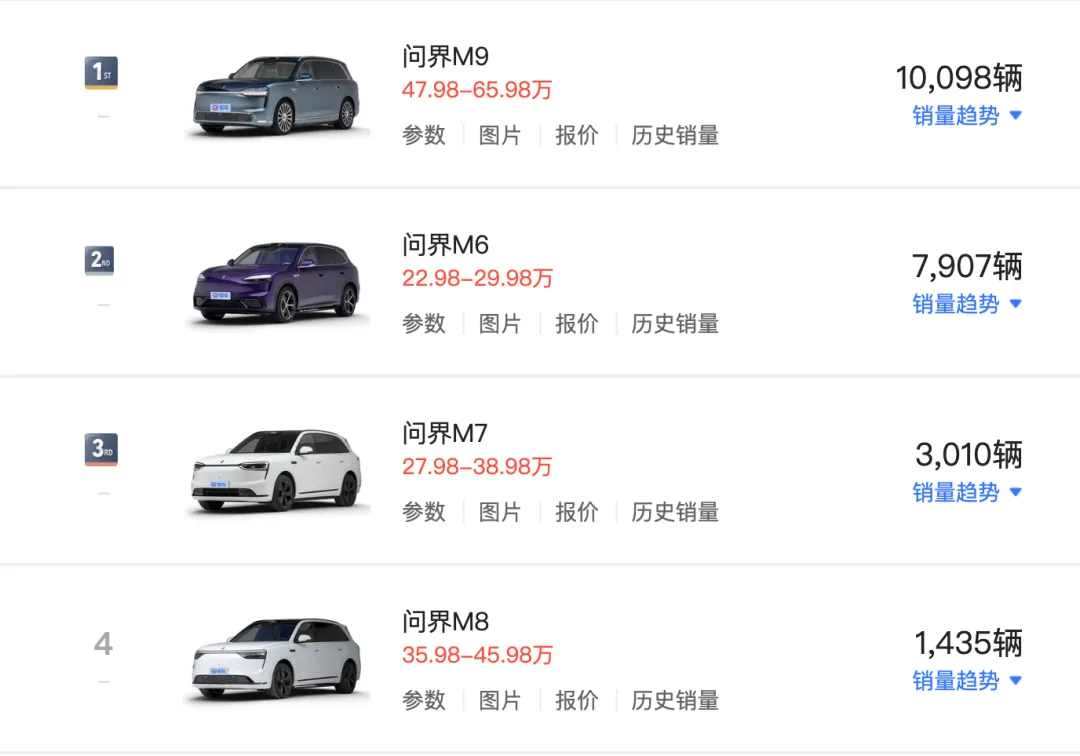Open 报价 for 问界M7
This screenshot has width=1080, height=756.
coord(577,512)
